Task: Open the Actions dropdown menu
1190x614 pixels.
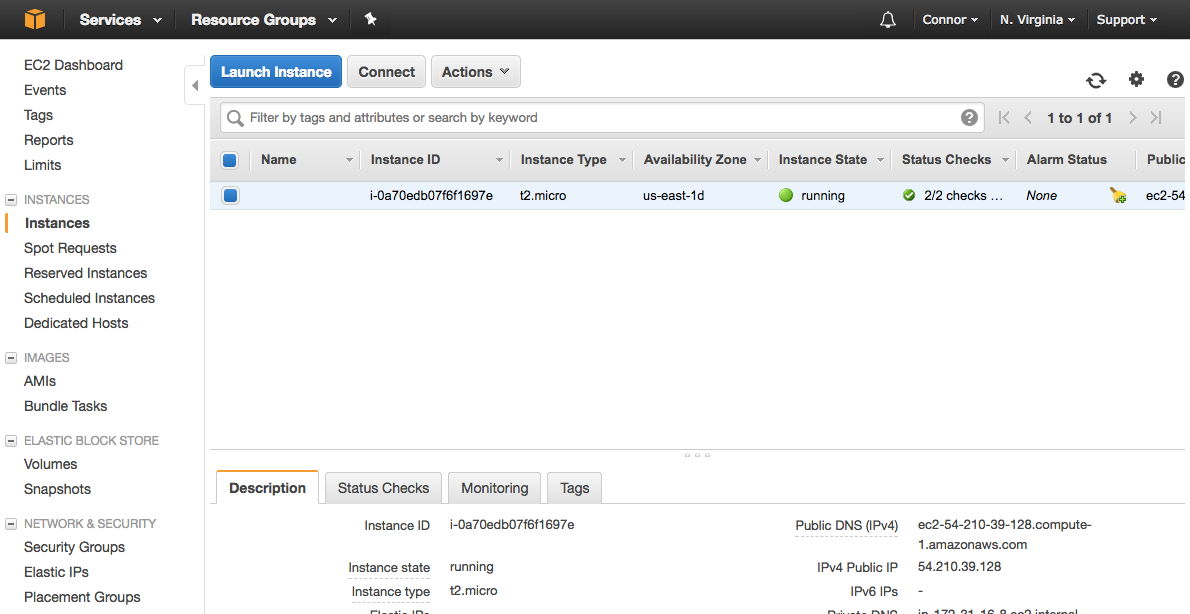Action: 475,72
